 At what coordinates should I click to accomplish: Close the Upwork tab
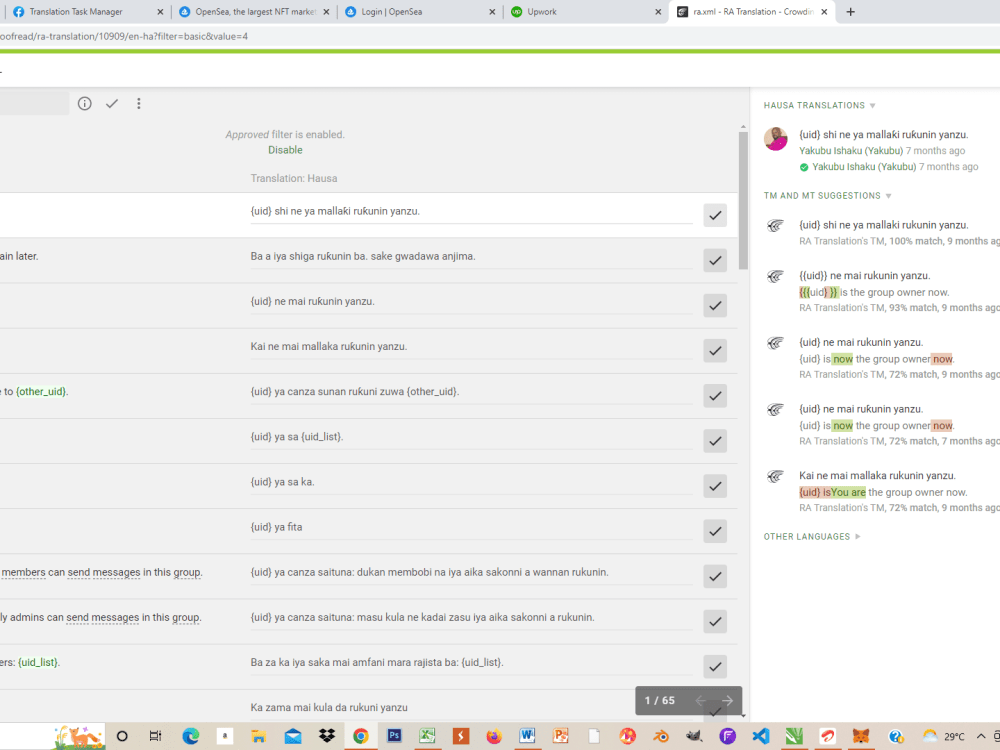pyautogui.click(x=658, y=11)
